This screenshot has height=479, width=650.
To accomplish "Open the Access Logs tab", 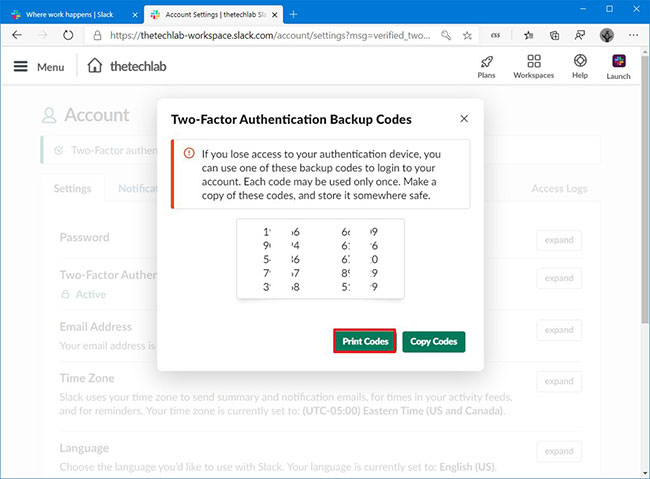I will point(559,189).
